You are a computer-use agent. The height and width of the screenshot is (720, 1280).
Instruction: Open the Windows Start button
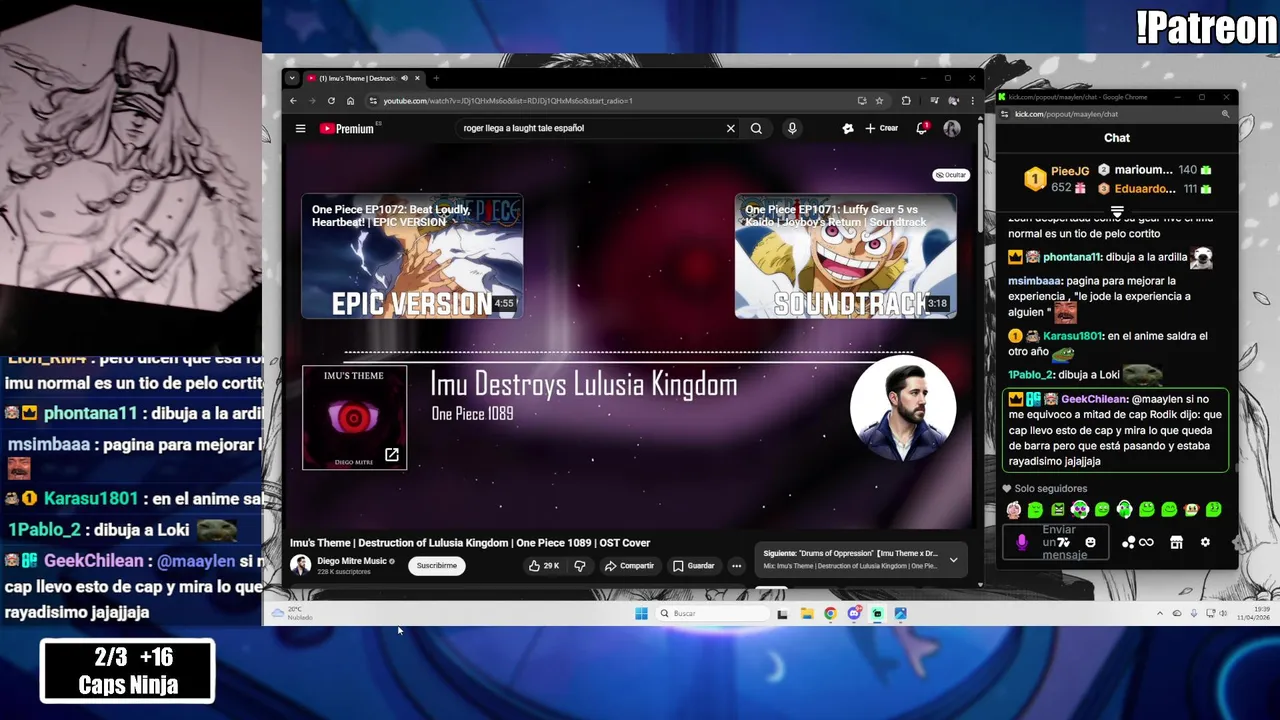pos(641,613)
